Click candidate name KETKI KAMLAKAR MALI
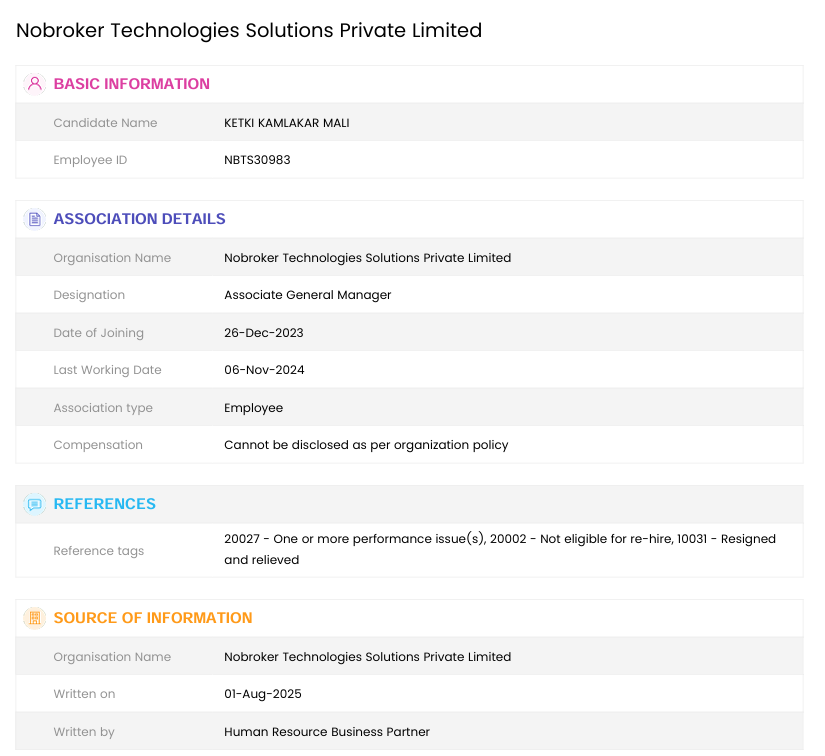 click(286, 123)
